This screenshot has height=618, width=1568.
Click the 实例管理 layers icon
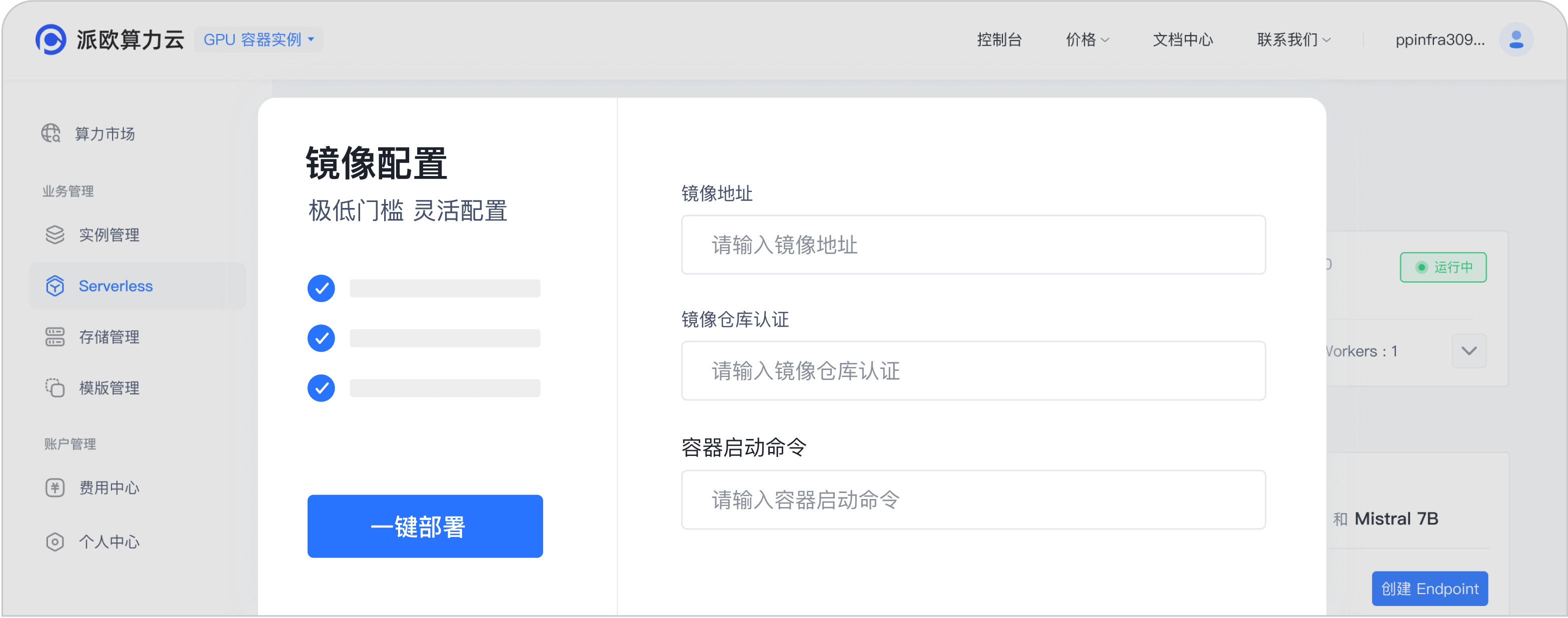point(55,235)
